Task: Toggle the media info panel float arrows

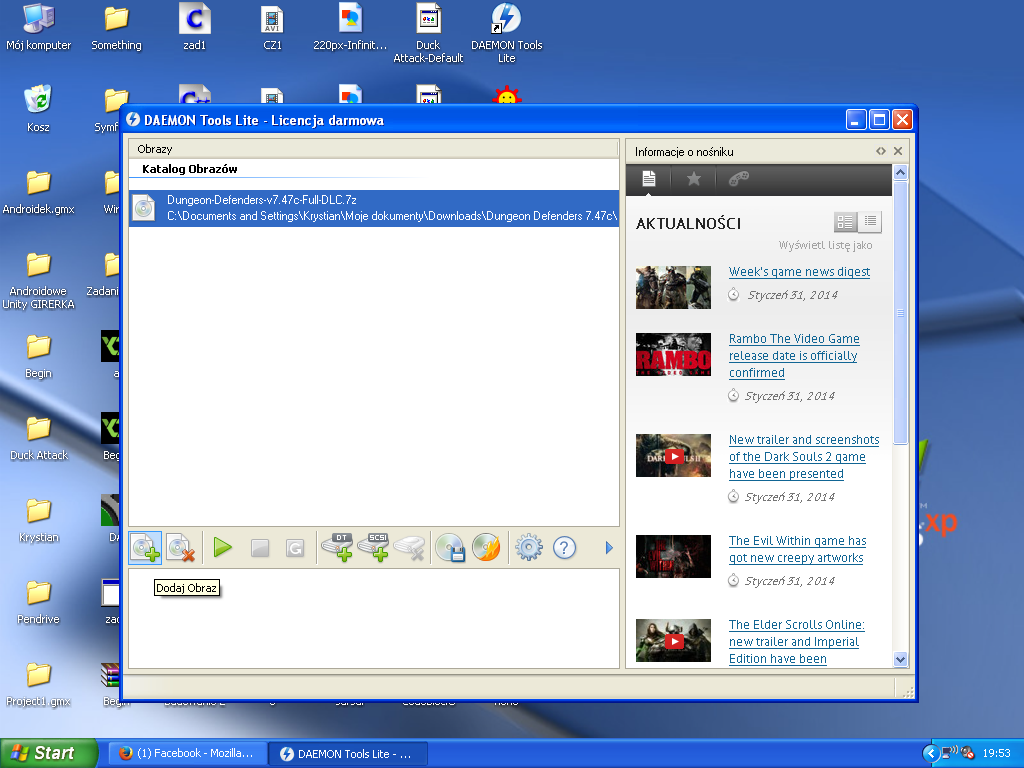Action: [x=881, y=151]
